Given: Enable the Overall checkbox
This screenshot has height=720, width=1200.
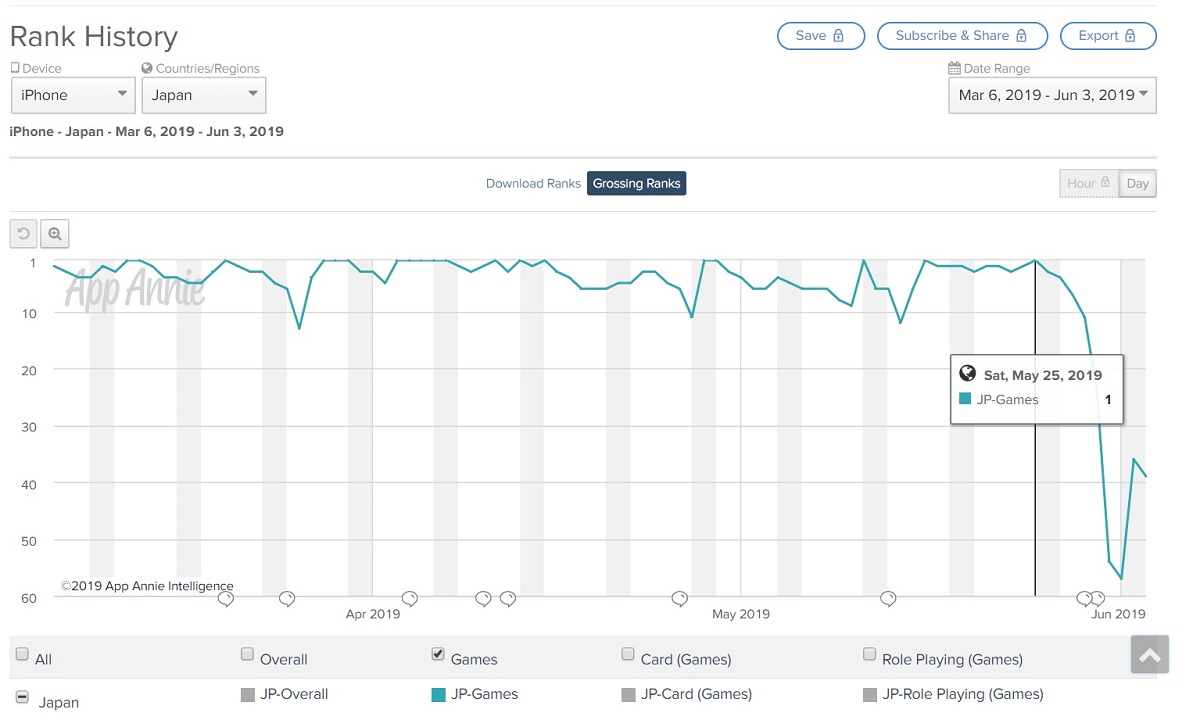Looking at the screenshot, I should pyautogui.click(x=247, y=654).
